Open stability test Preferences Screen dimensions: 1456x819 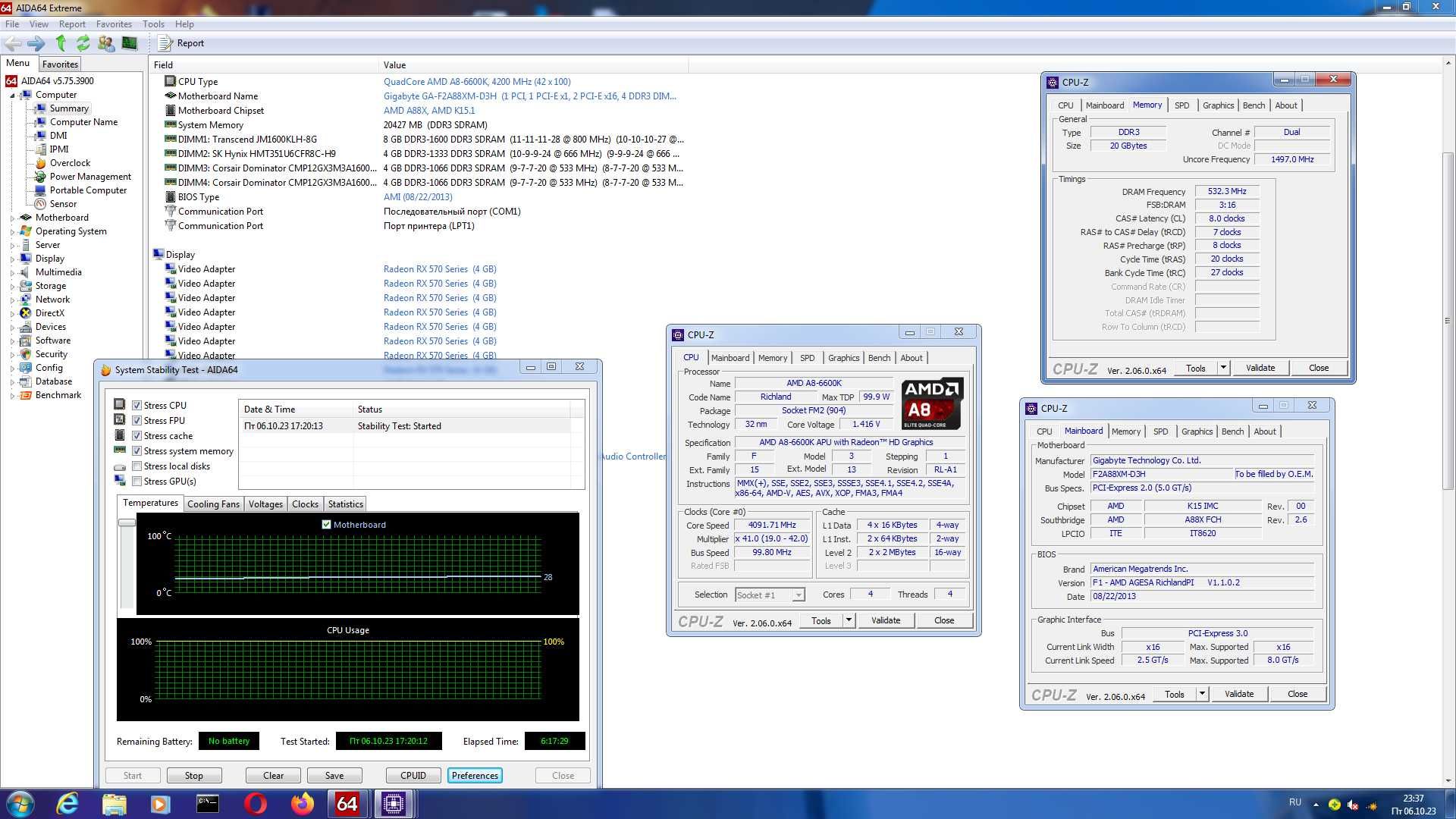[475, 776]
